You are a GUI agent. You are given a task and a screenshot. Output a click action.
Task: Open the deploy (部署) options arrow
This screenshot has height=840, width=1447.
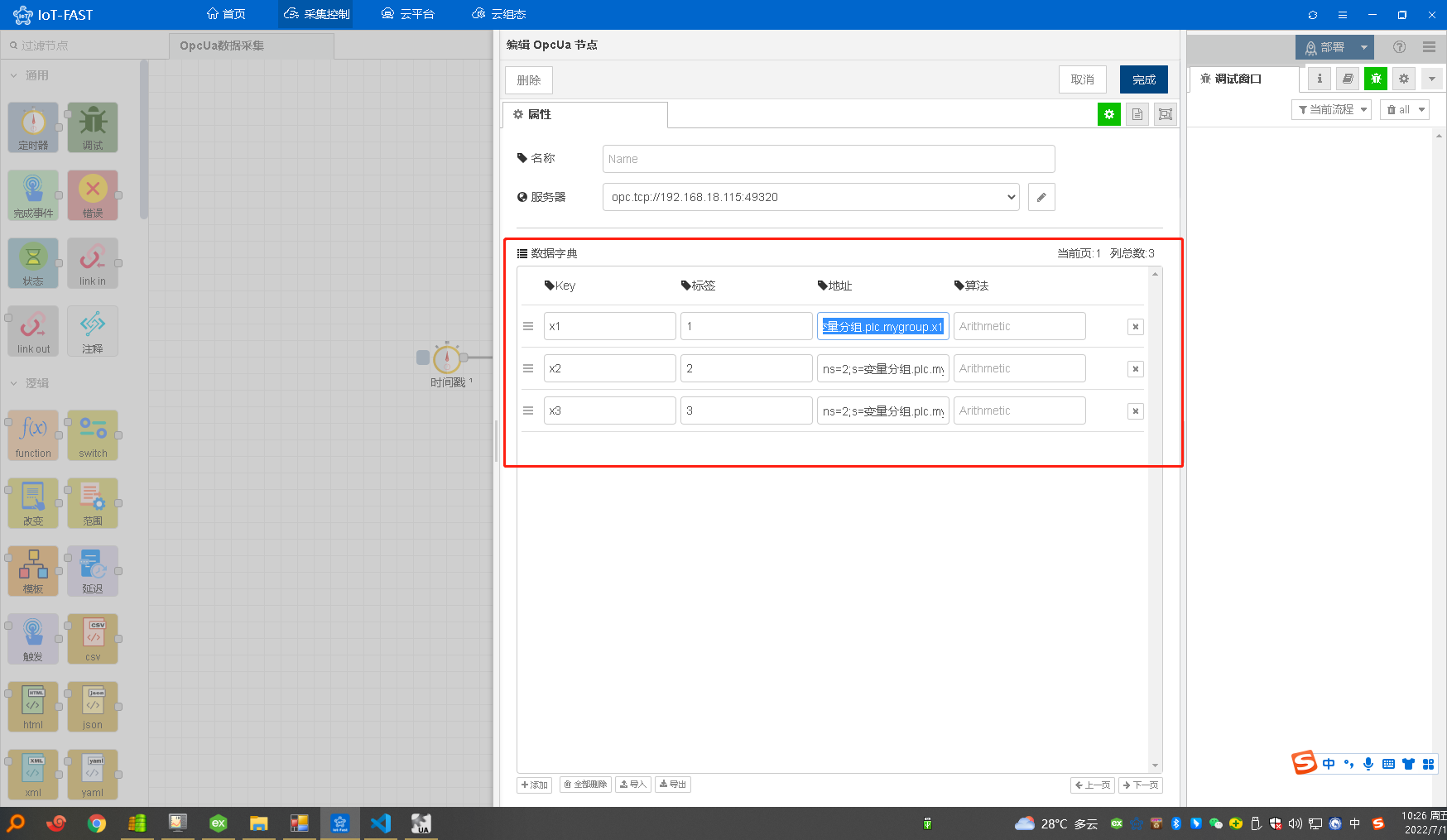[x=1363, y=47]
